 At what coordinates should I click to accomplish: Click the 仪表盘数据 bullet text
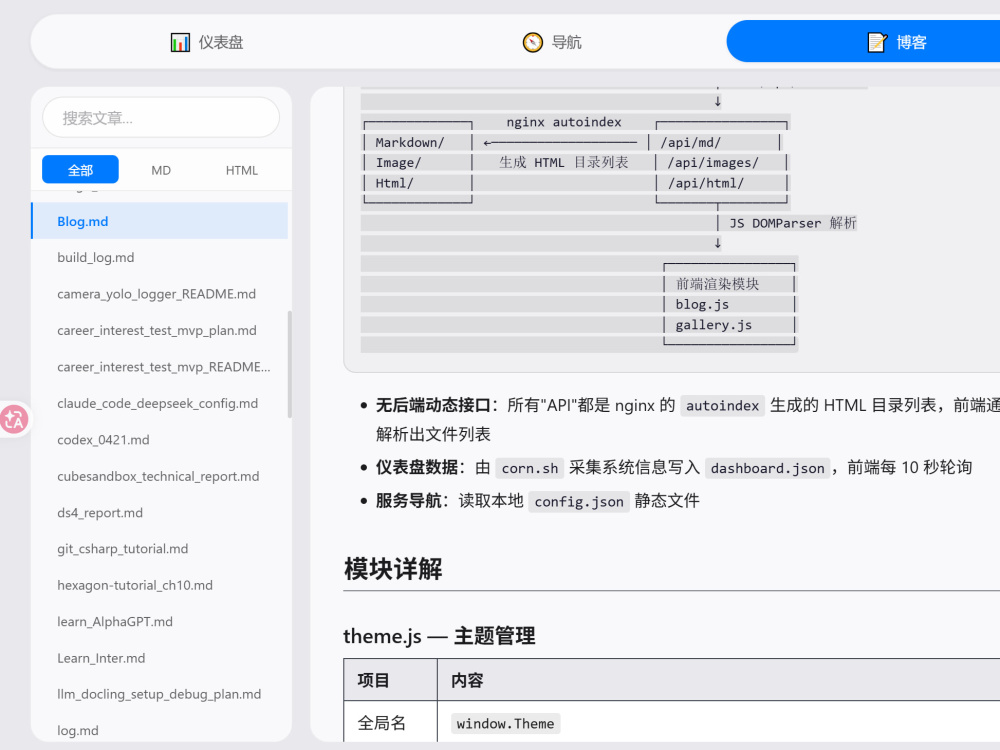pyautogui.click(x=417, y=467)
